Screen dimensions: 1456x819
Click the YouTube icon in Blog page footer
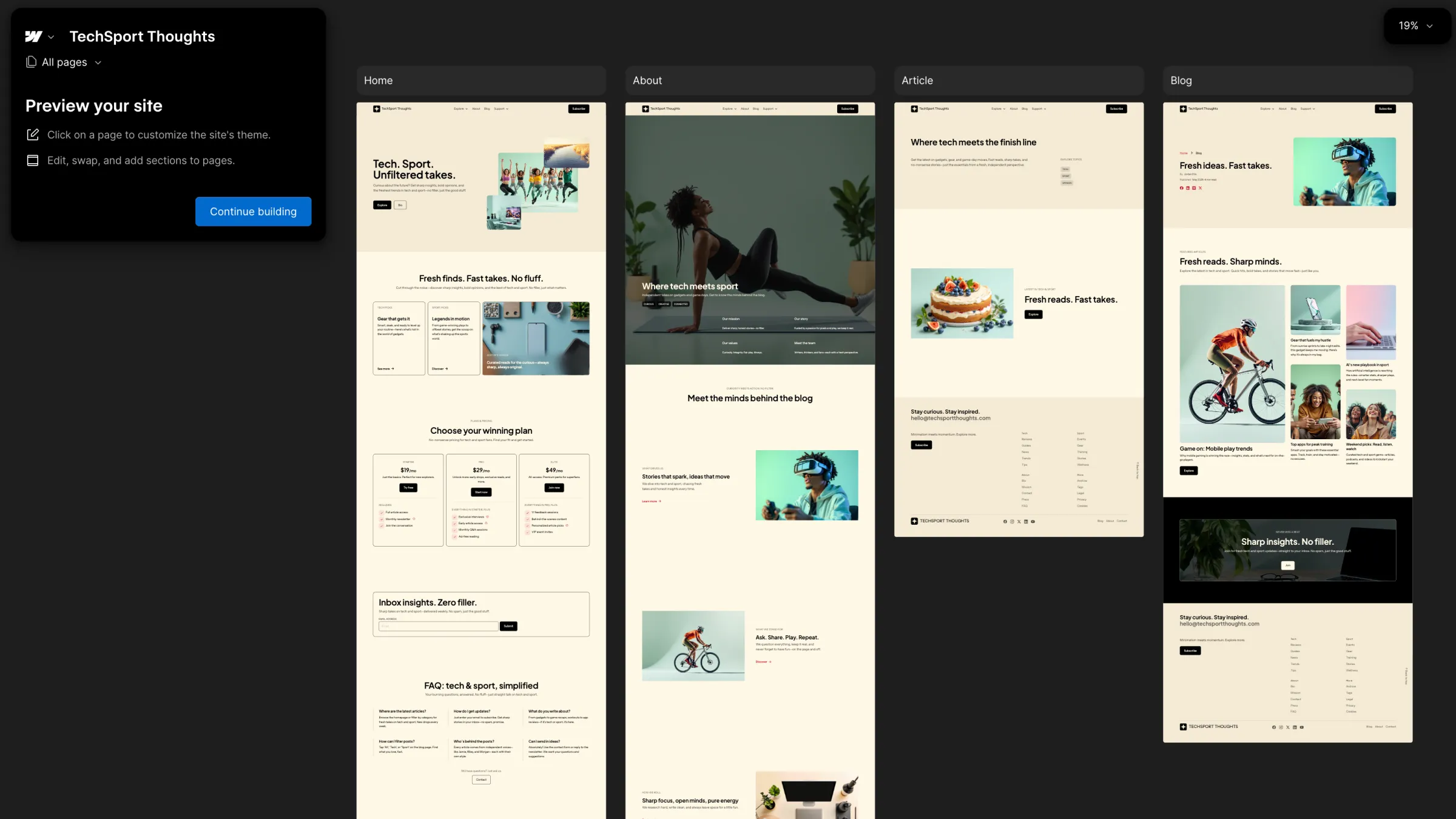pyautogui.click(x=1302, y=727)
